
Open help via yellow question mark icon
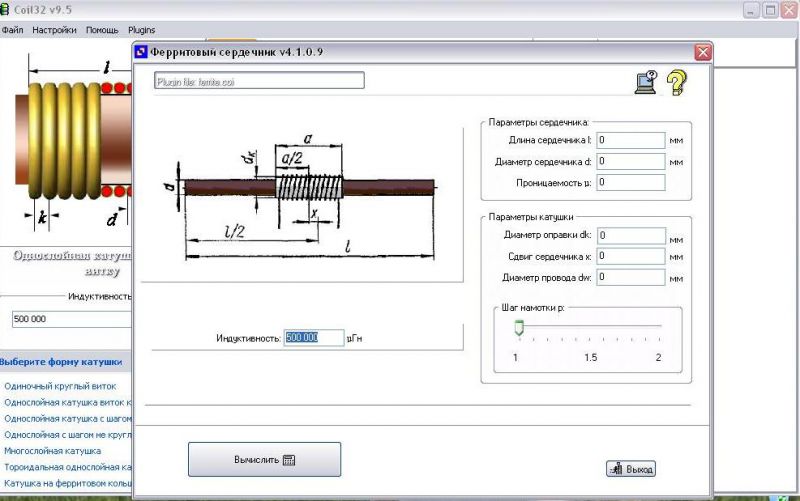click(677, 82)
